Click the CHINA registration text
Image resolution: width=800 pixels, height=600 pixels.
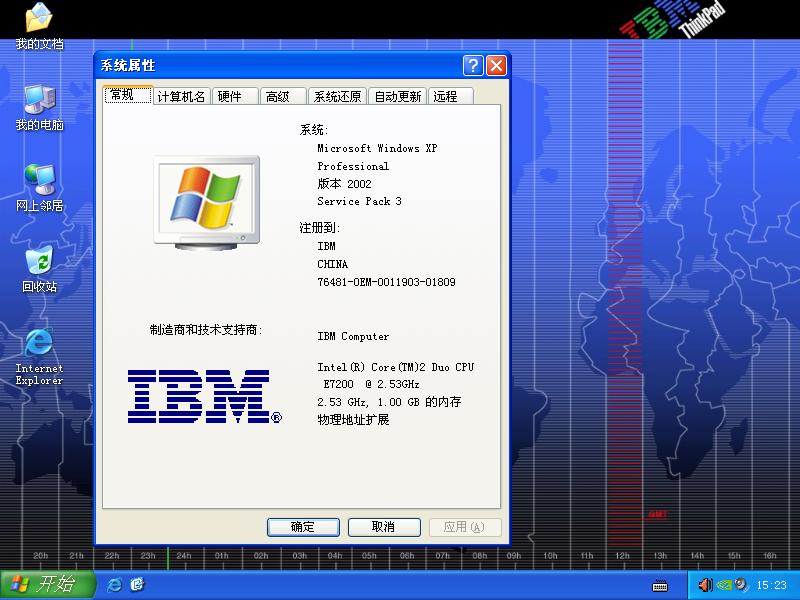[332, 264]
